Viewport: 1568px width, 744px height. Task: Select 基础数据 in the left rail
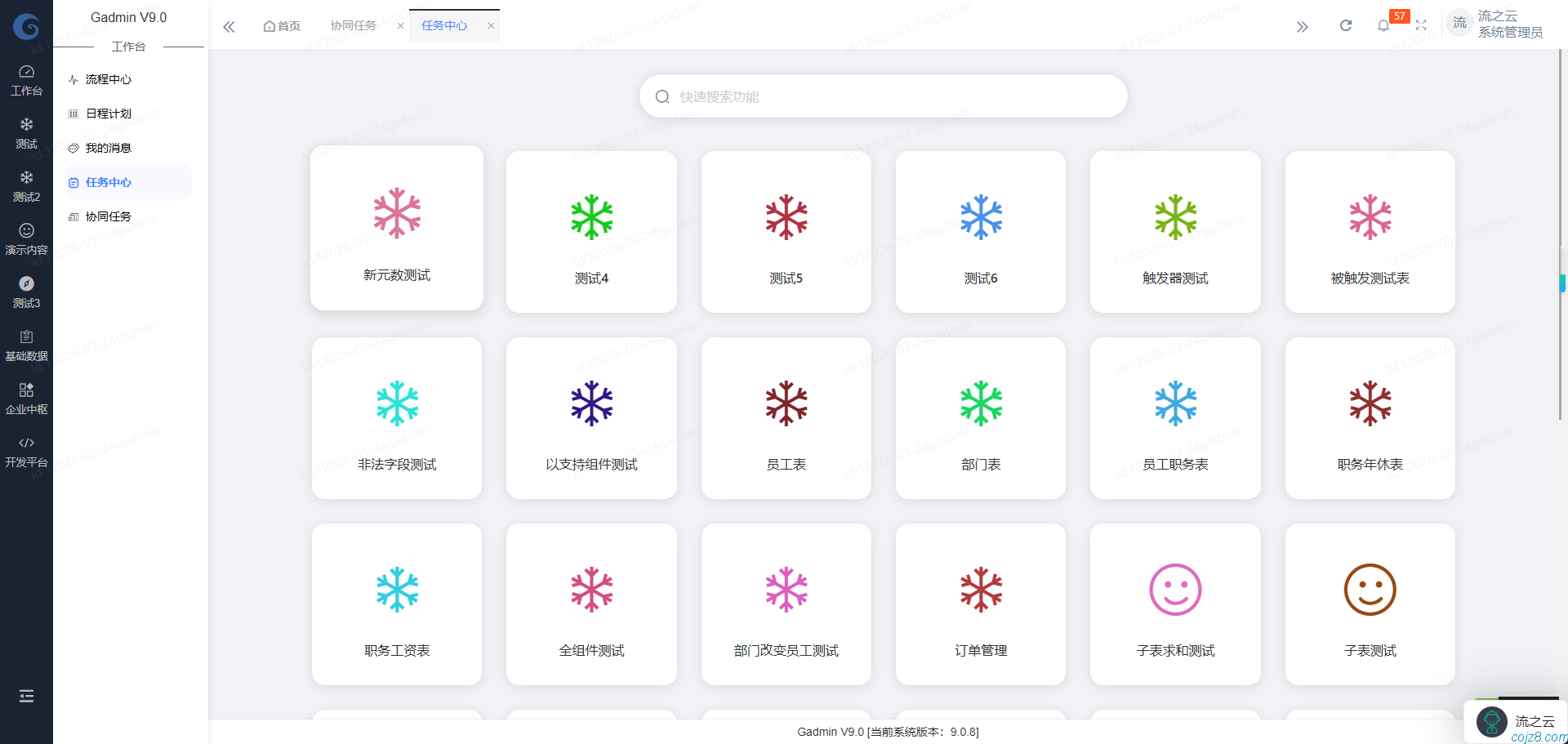click(26, 345)
